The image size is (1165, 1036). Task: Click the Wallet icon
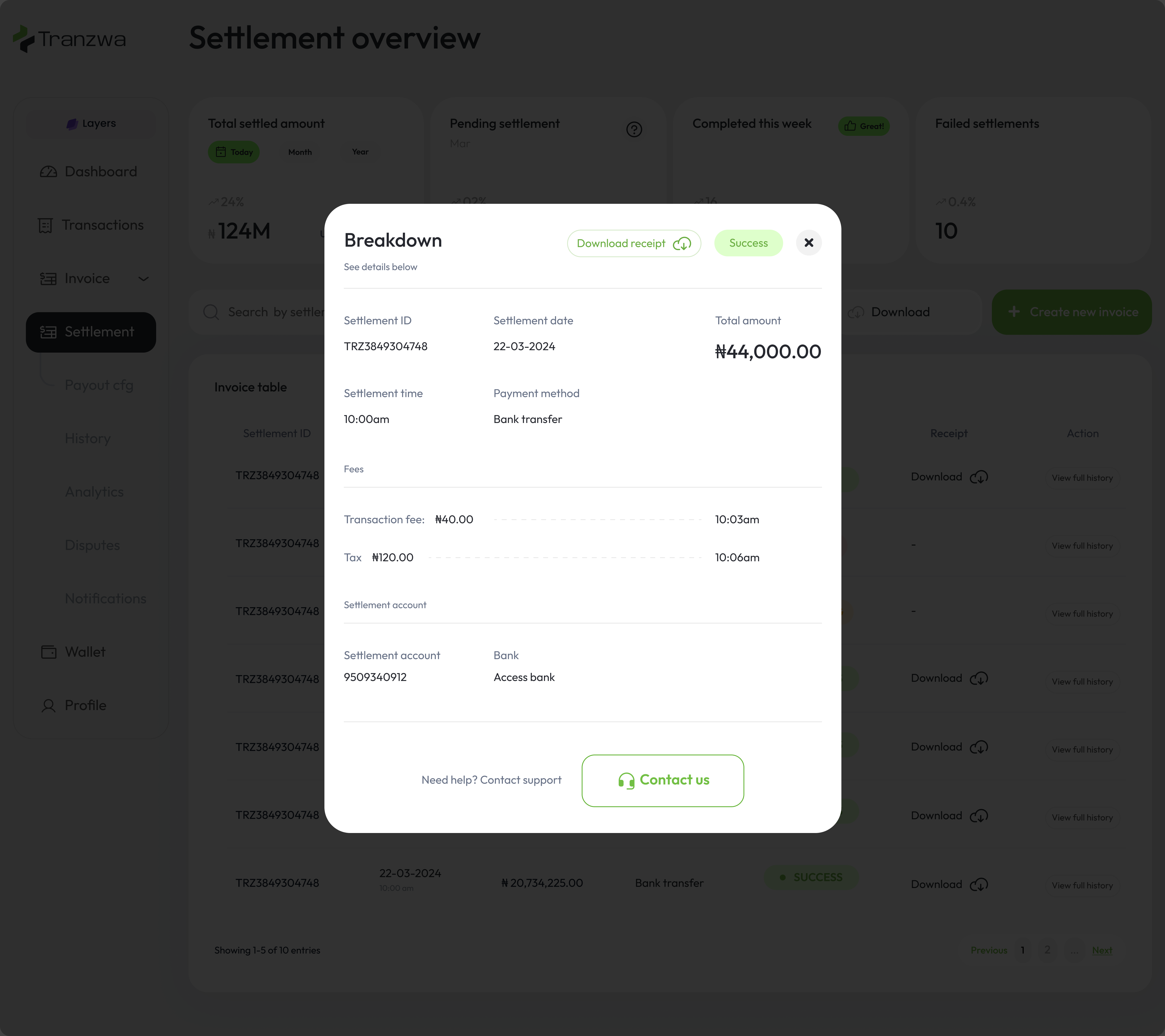(49, 652)
